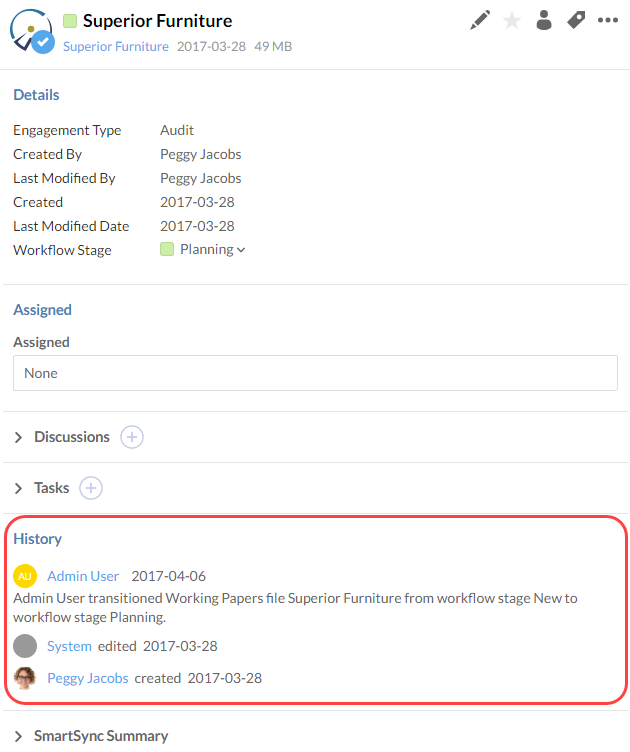The width and height of the screenshot is (630, 752).
Task: Click Peggy Jacobs profile photo
Action: tap(25, 678)
